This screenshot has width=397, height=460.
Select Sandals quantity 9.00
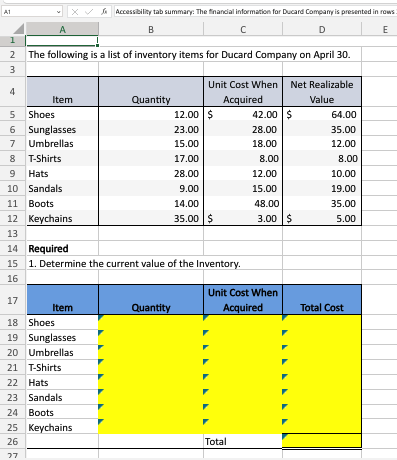[151, 188]
